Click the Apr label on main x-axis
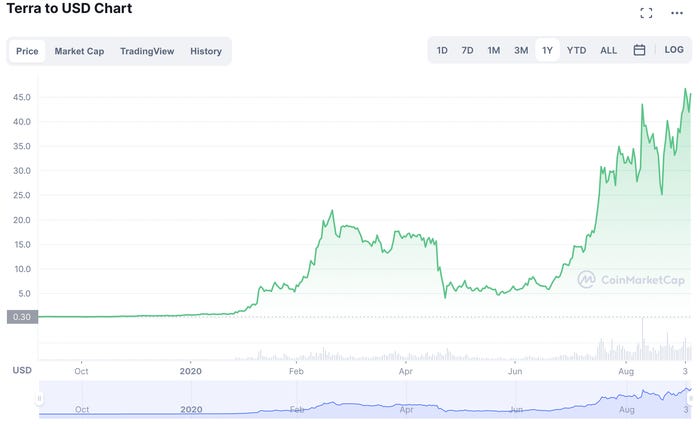700x424 pixels. pyautogui.click(x=405, y=371)
